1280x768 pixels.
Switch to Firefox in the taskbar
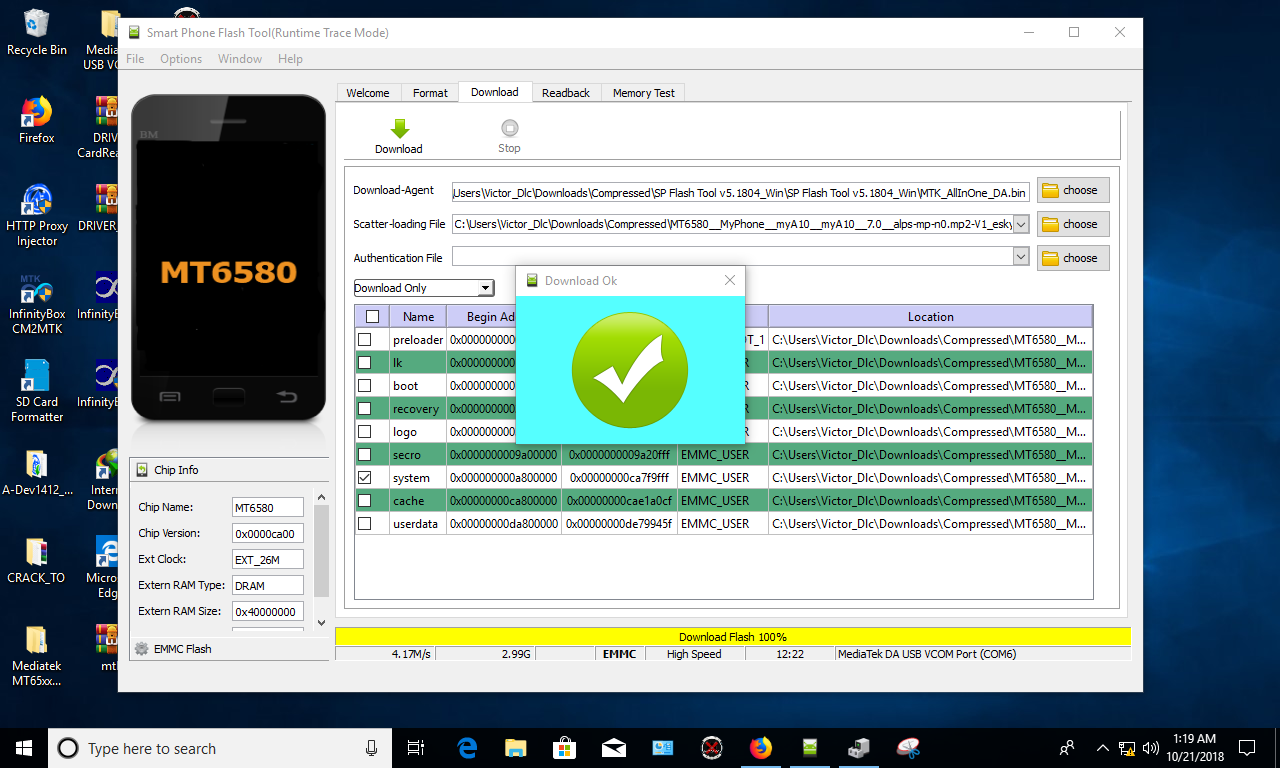[761, 748]
